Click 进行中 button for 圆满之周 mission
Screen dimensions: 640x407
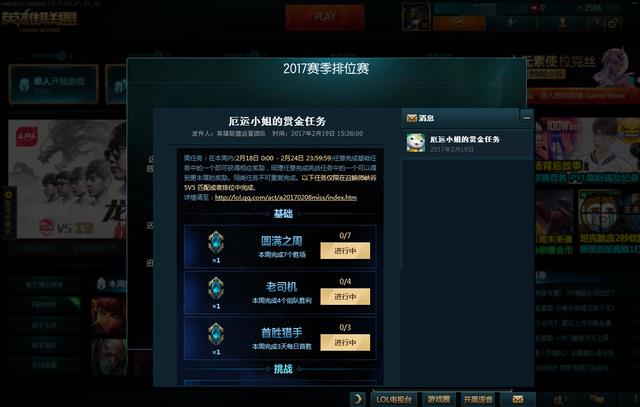pos(345,251)
